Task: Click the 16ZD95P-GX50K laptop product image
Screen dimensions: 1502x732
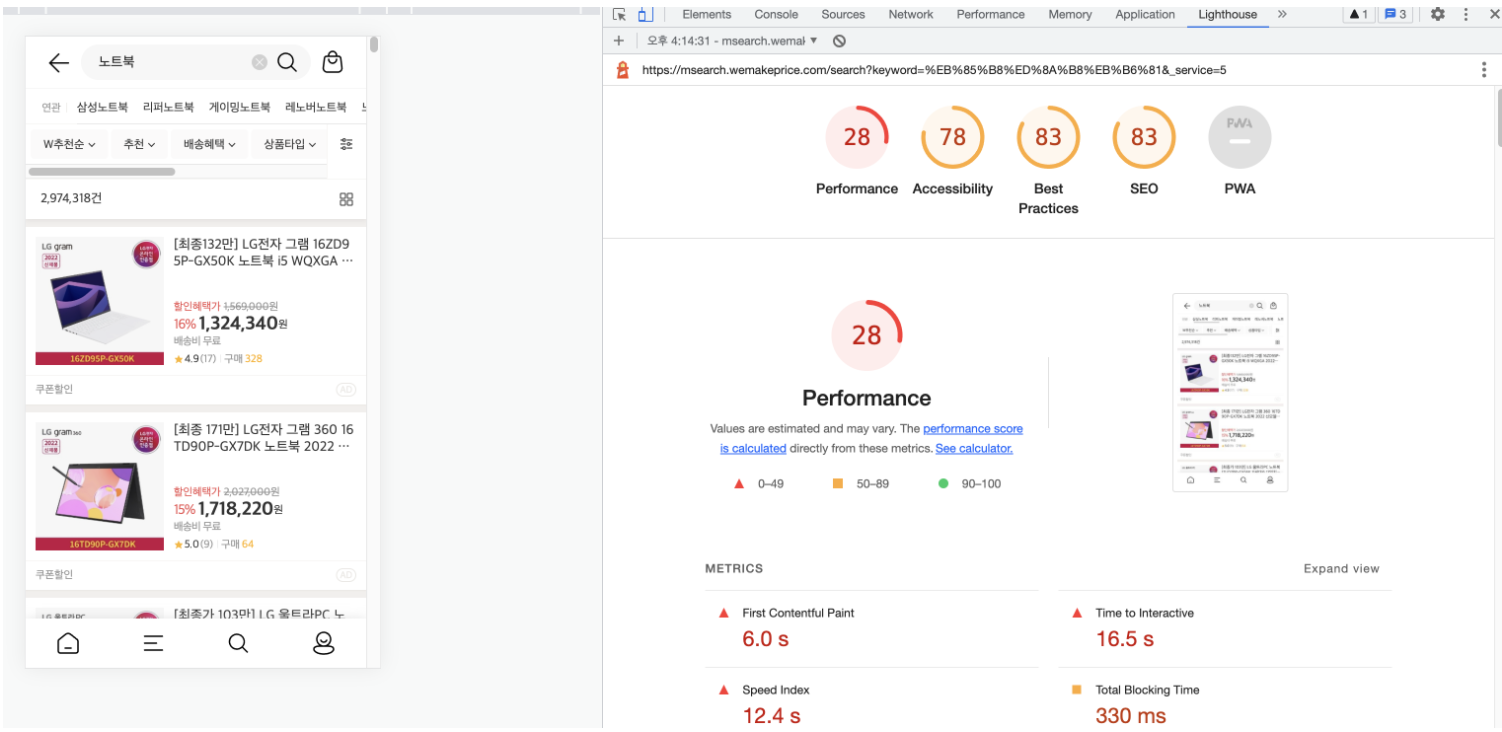Action: point(100,300)
